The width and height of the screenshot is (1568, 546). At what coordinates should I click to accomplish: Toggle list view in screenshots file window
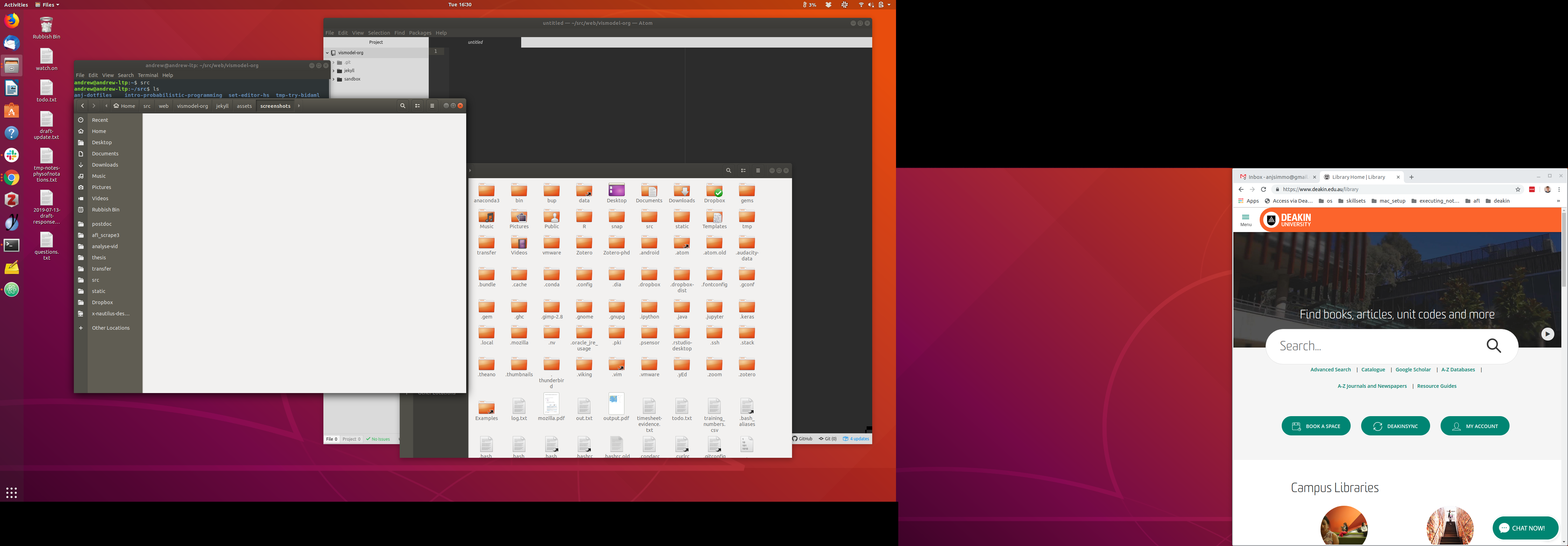418,106
